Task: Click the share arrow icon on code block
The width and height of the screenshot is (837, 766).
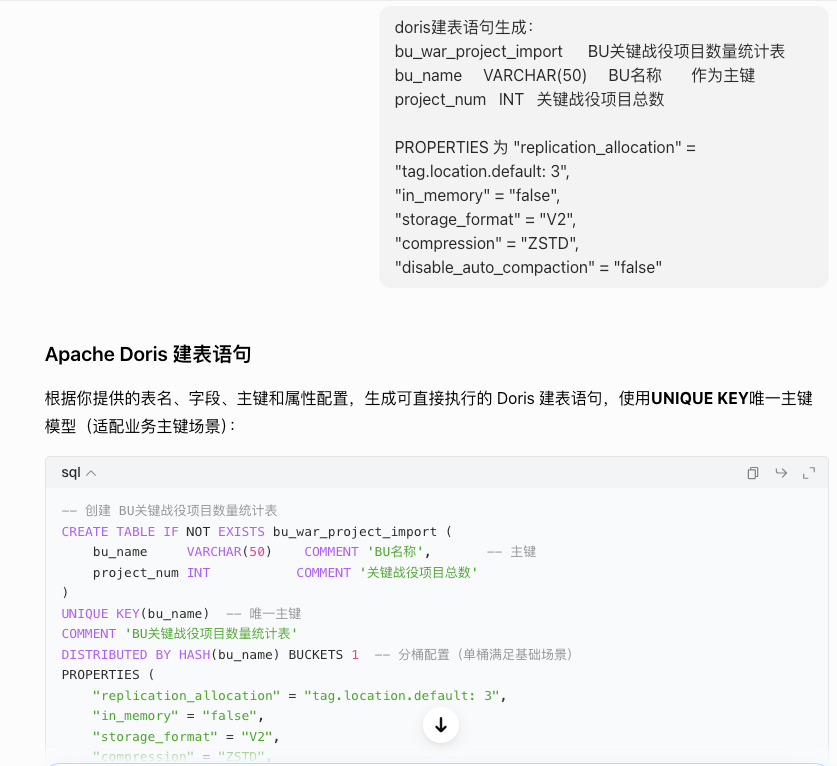Action: 781,473
